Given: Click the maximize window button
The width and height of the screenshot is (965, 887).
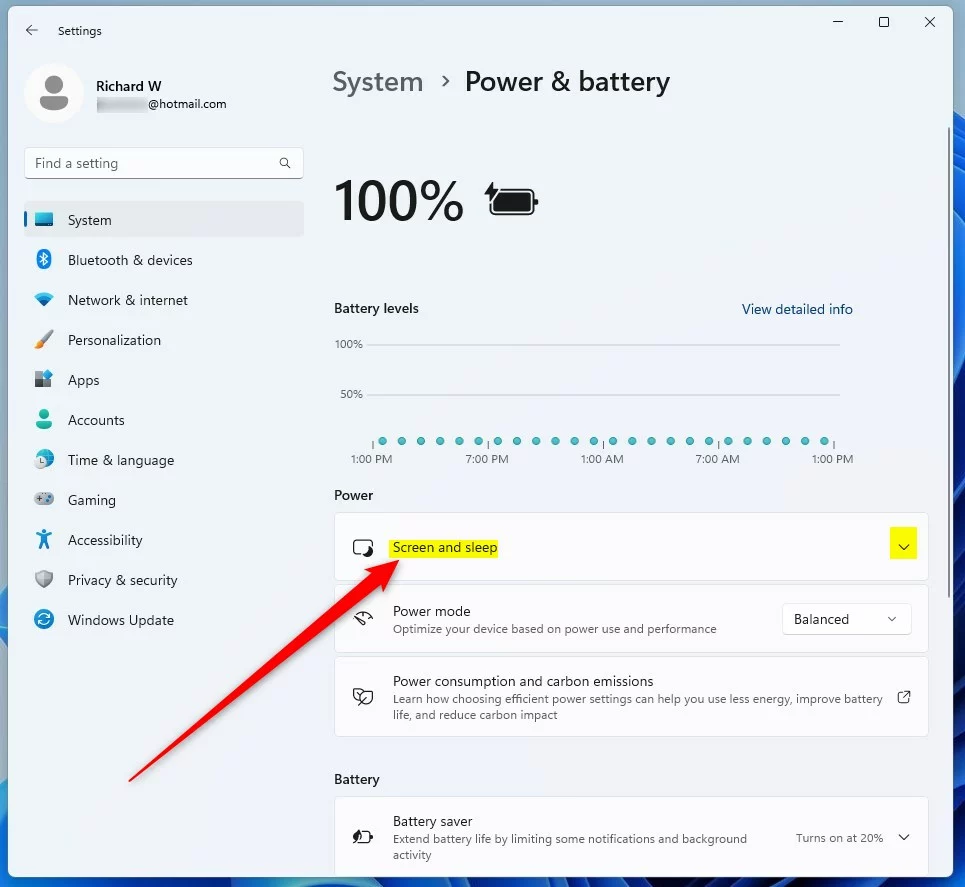Looking at the screenshot, I should (884, 22).
